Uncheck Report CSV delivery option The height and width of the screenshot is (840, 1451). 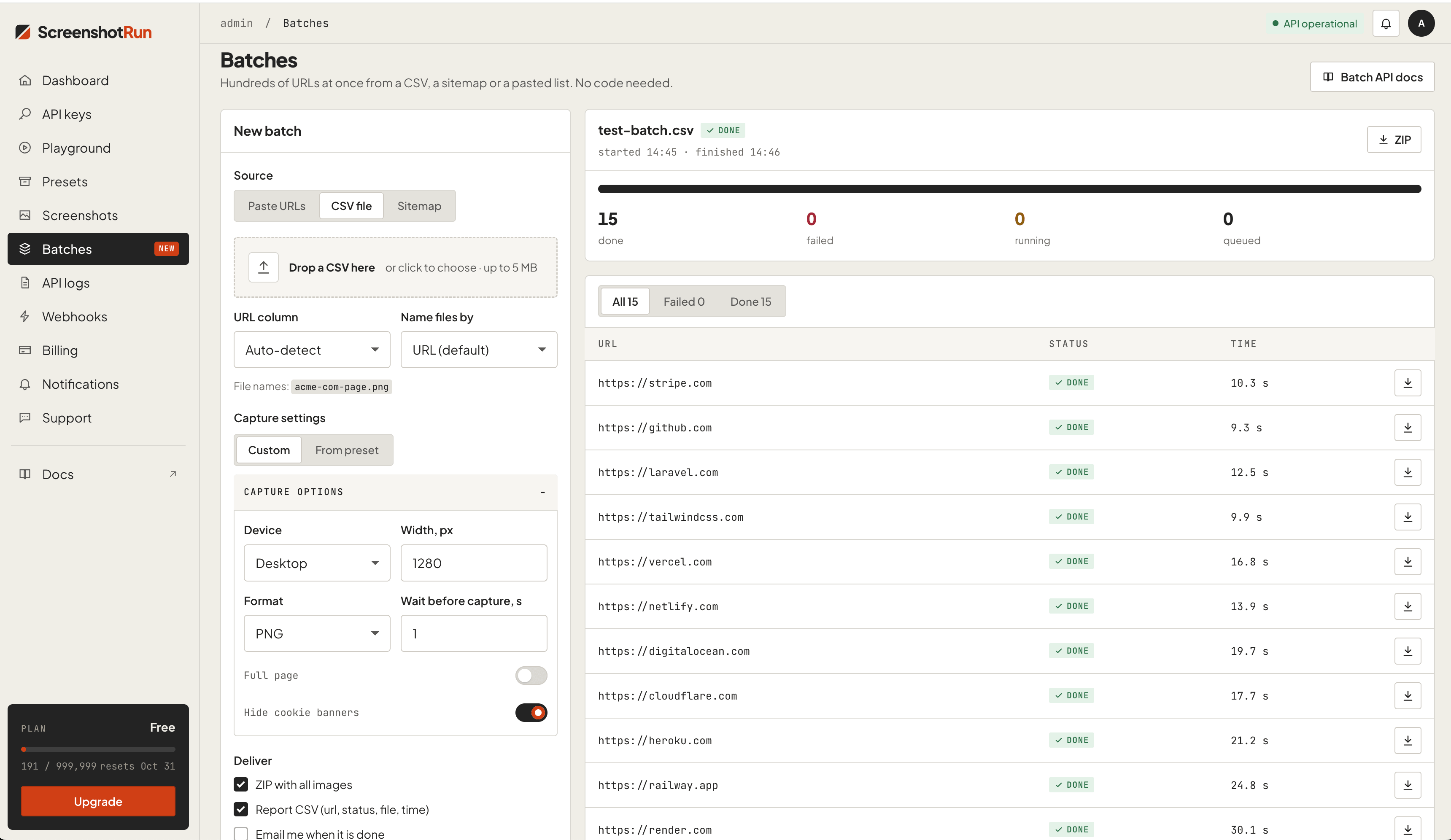(x=241, y=810)
